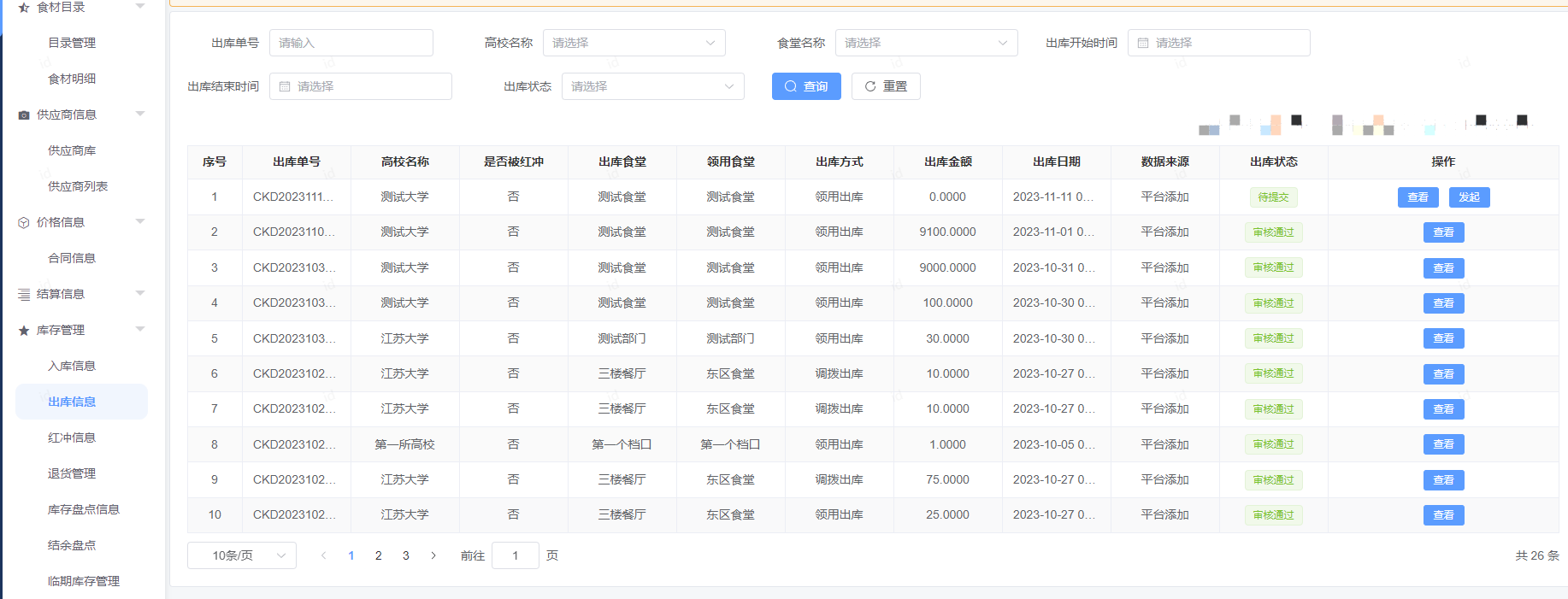This screenshot has width=1568, height=599.
Task: Click the 是否被红冲 column header
Action: 514,161
